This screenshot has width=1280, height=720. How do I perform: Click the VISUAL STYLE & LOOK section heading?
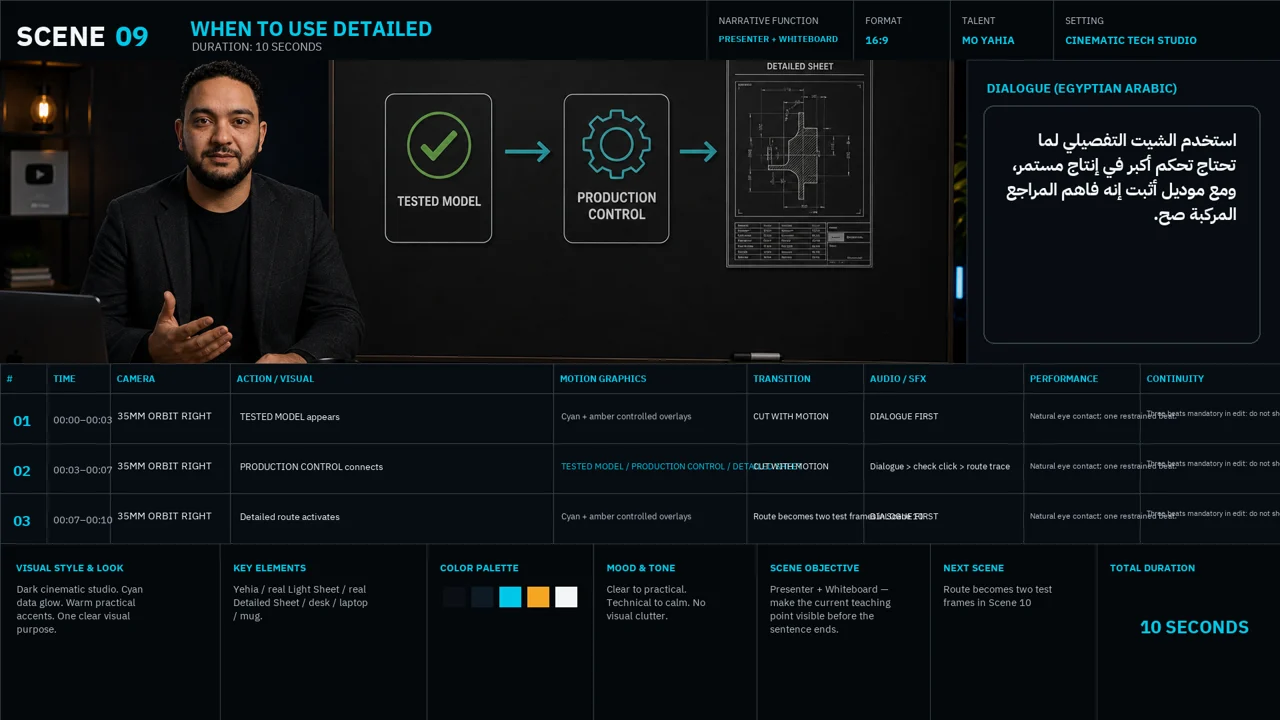click(70, 568)
